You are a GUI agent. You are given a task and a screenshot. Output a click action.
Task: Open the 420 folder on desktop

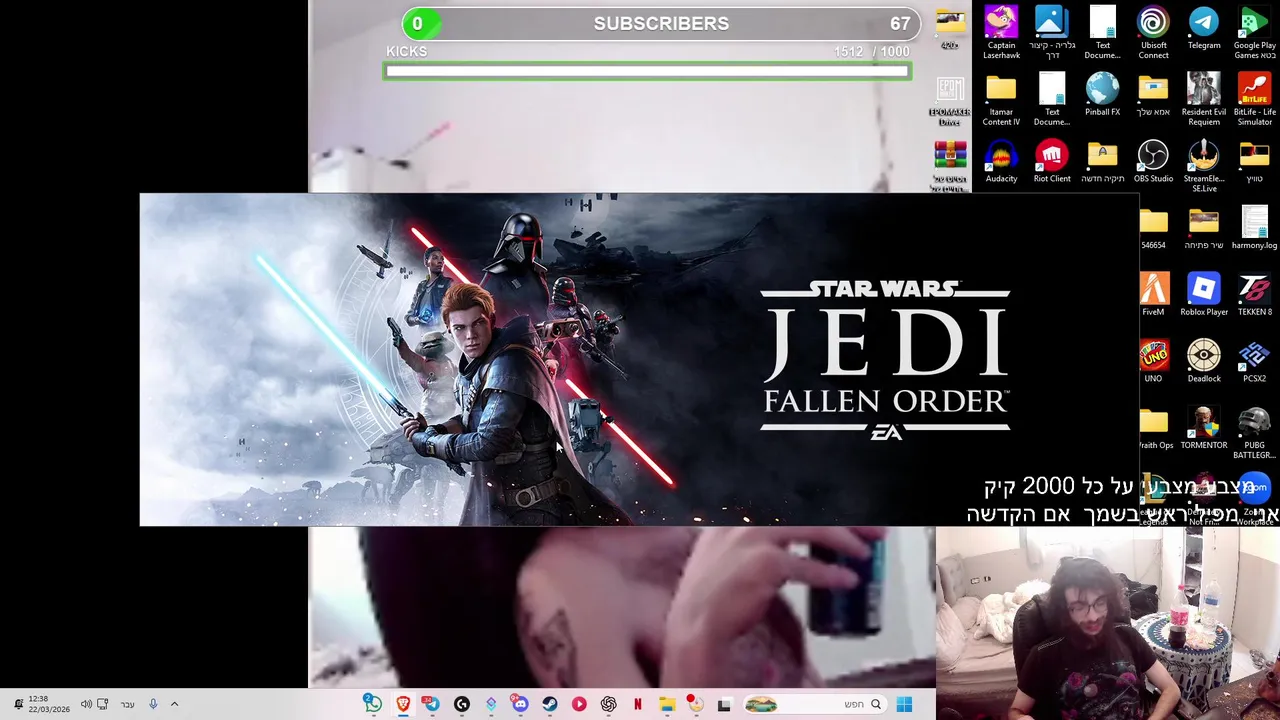(949, 28)
